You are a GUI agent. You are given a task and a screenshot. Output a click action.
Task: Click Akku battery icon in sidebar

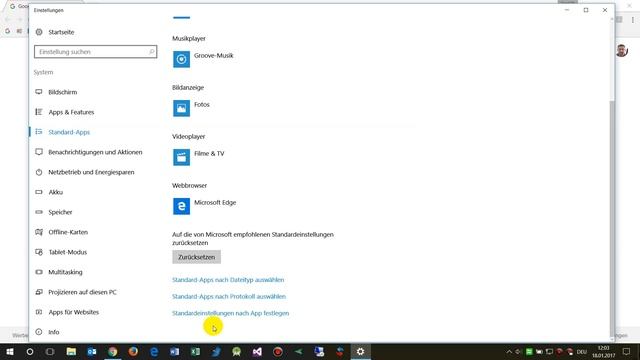(39, 192)
